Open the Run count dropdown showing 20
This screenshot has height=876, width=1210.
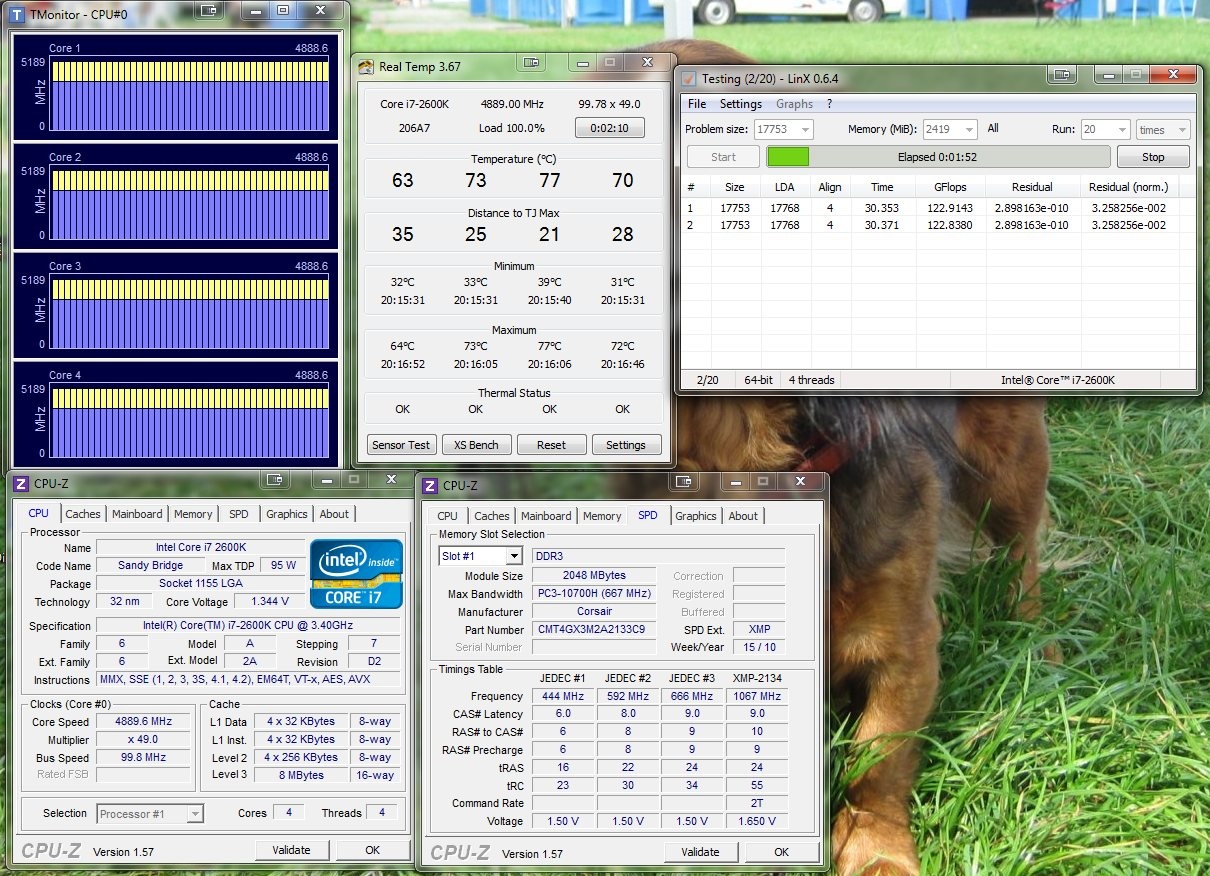coord(1105,130)
